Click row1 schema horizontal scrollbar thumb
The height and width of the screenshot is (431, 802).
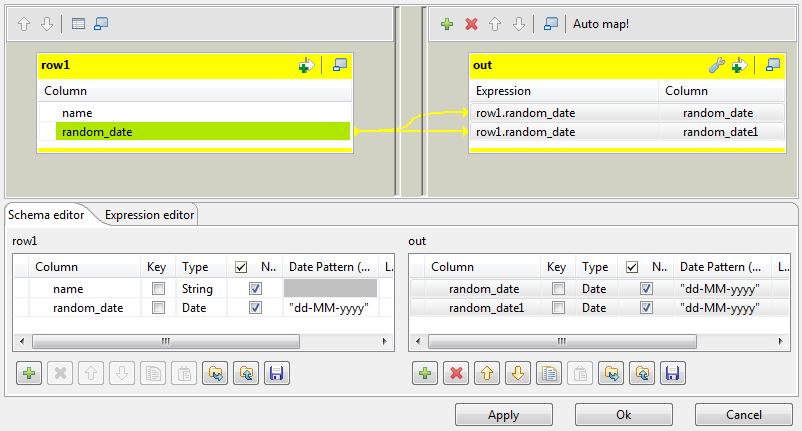point(166,341)
